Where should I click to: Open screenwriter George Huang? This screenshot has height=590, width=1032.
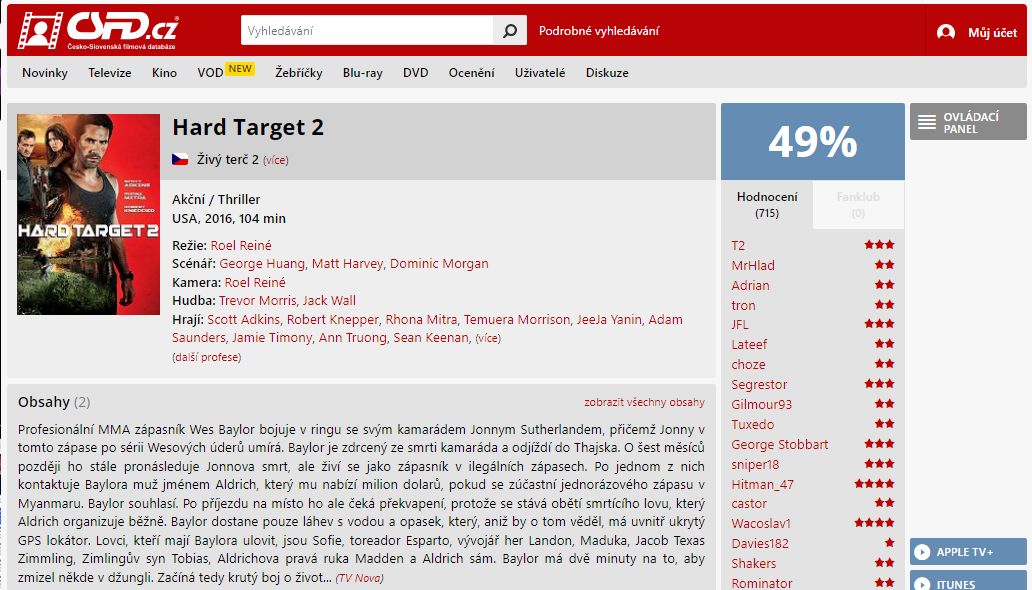[x=262, y=263]
